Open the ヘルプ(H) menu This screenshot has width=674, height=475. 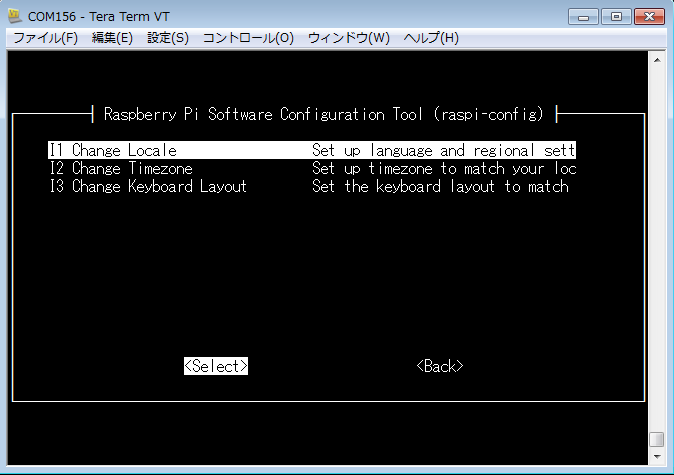point(431,38)
